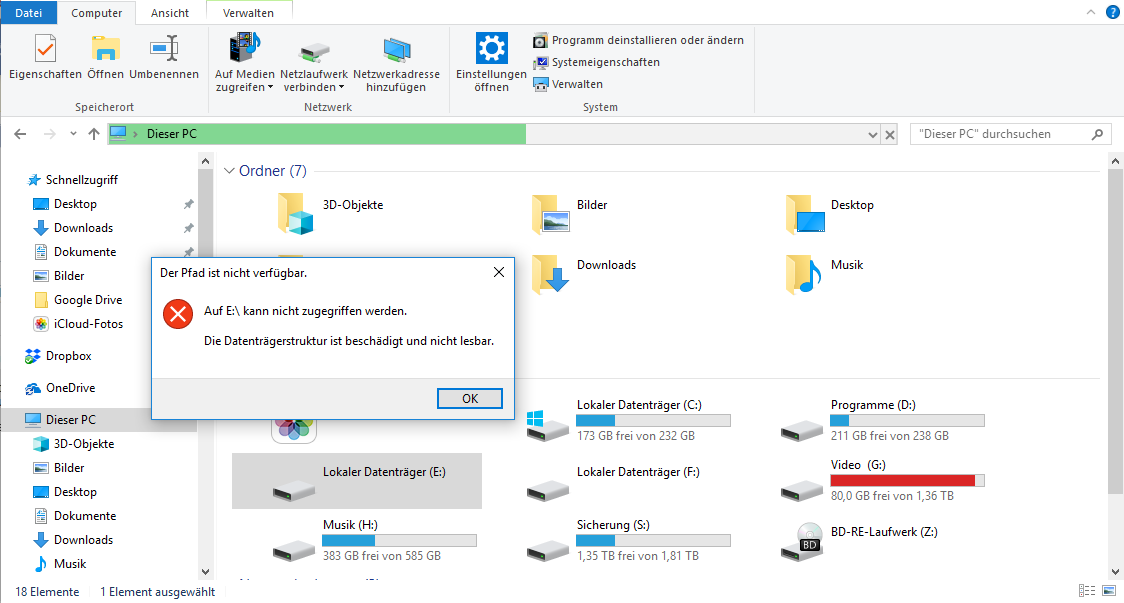Click the pin icon beside Downloads
1124x603 pixels.
pyautogui.click(x=189, y=228)
